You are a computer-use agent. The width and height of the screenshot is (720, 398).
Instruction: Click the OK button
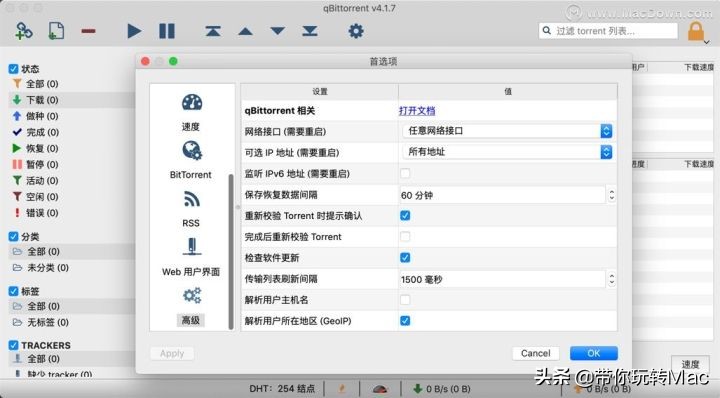594,353
